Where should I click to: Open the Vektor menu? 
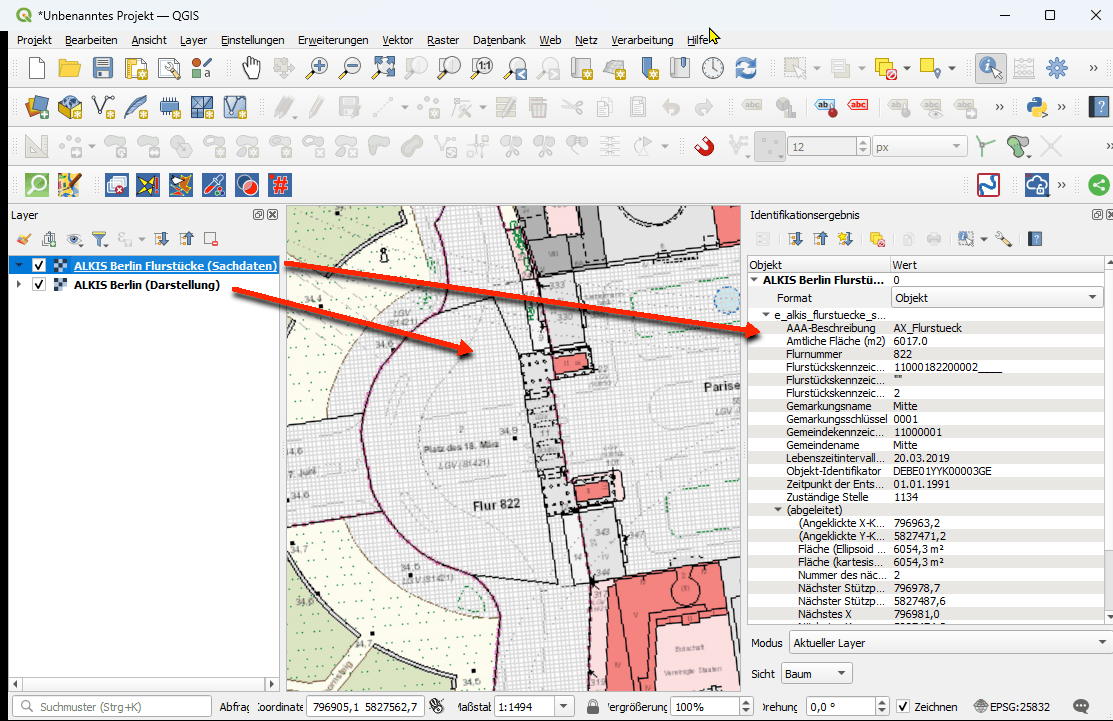(397, 40)
